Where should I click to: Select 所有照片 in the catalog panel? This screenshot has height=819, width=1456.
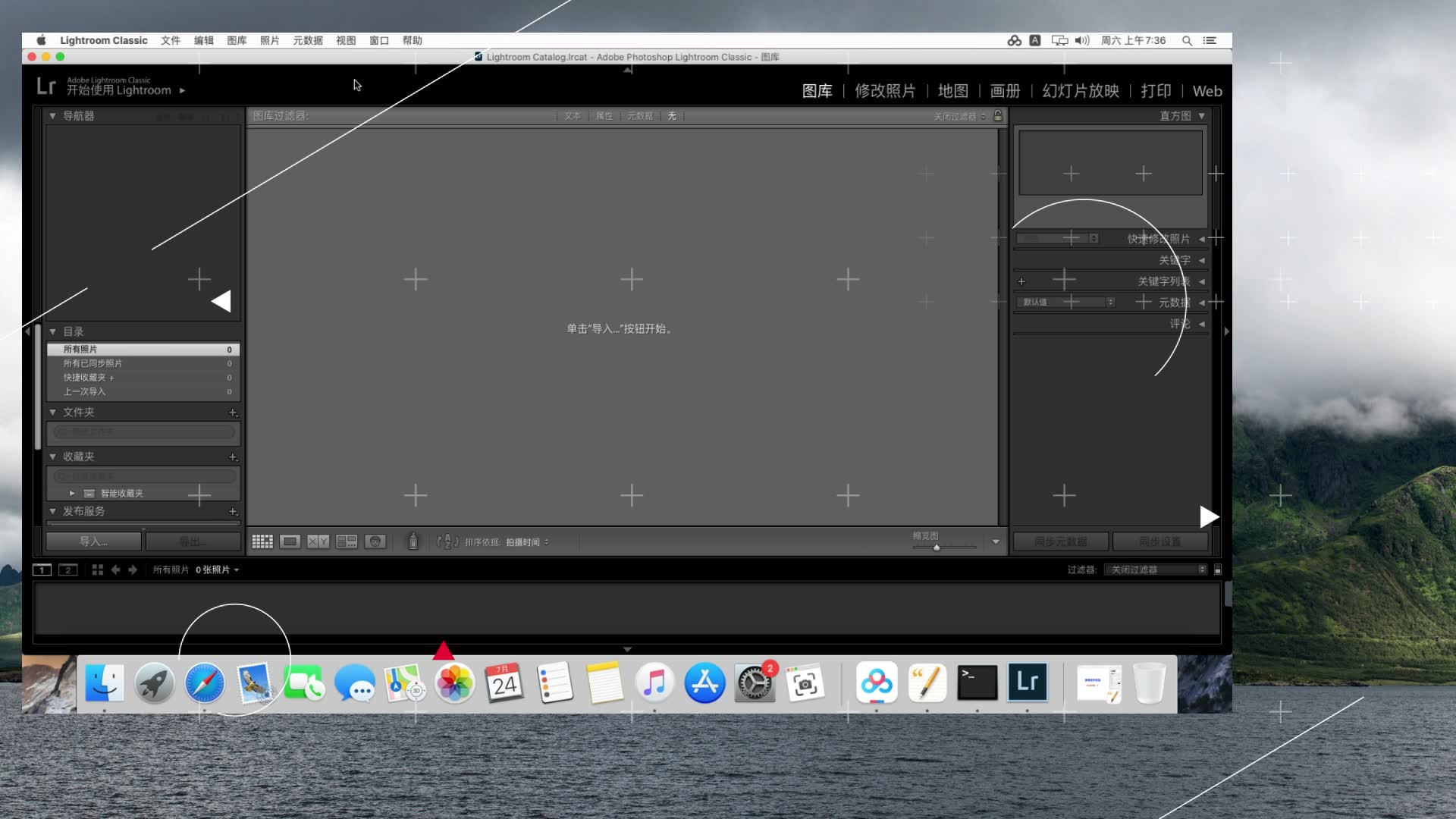pyautogui.click(x=143, y=349)
